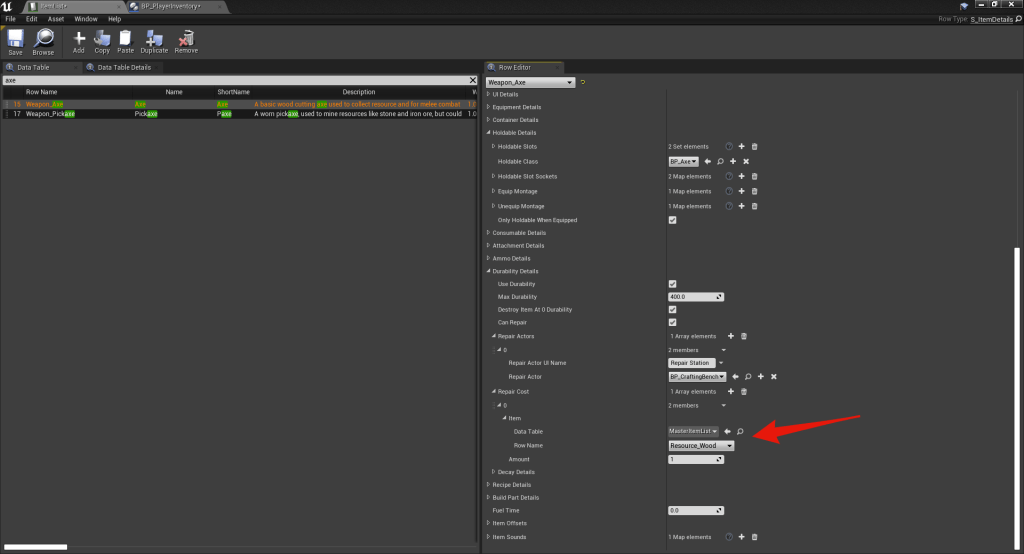Select the Weapon_Pickaxe row
The width and height of the screenshot is (1024, 554).
click(x=50, y=114)
